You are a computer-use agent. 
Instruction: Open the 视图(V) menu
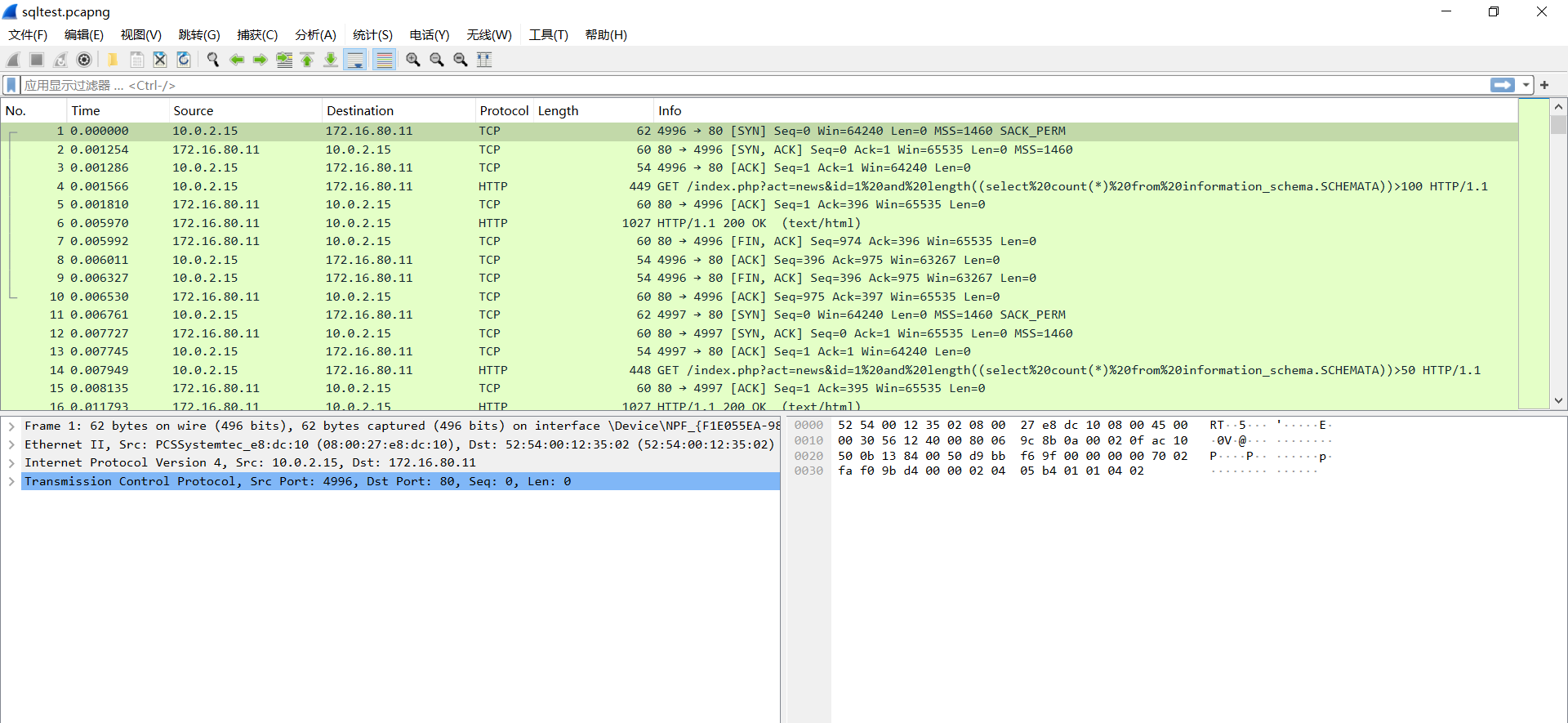click(141, 35)
